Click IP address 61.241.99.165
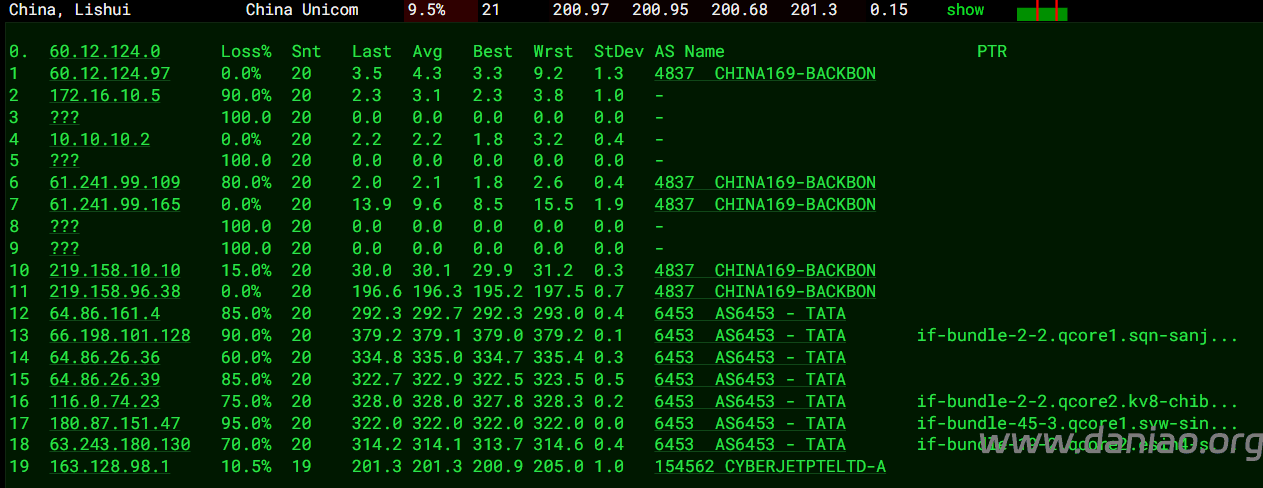The width and height of the screenshot is (1263, 488). 114,205
